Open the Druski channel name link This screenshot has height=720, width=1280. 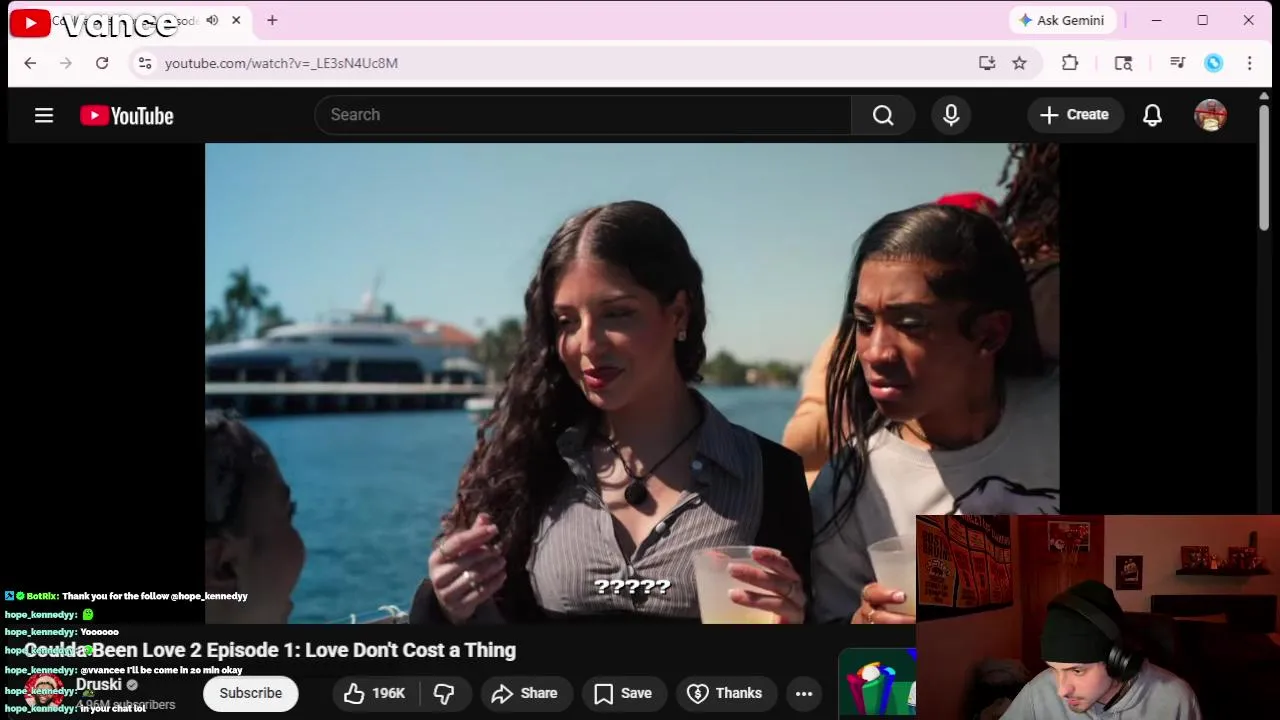[99, 685]
